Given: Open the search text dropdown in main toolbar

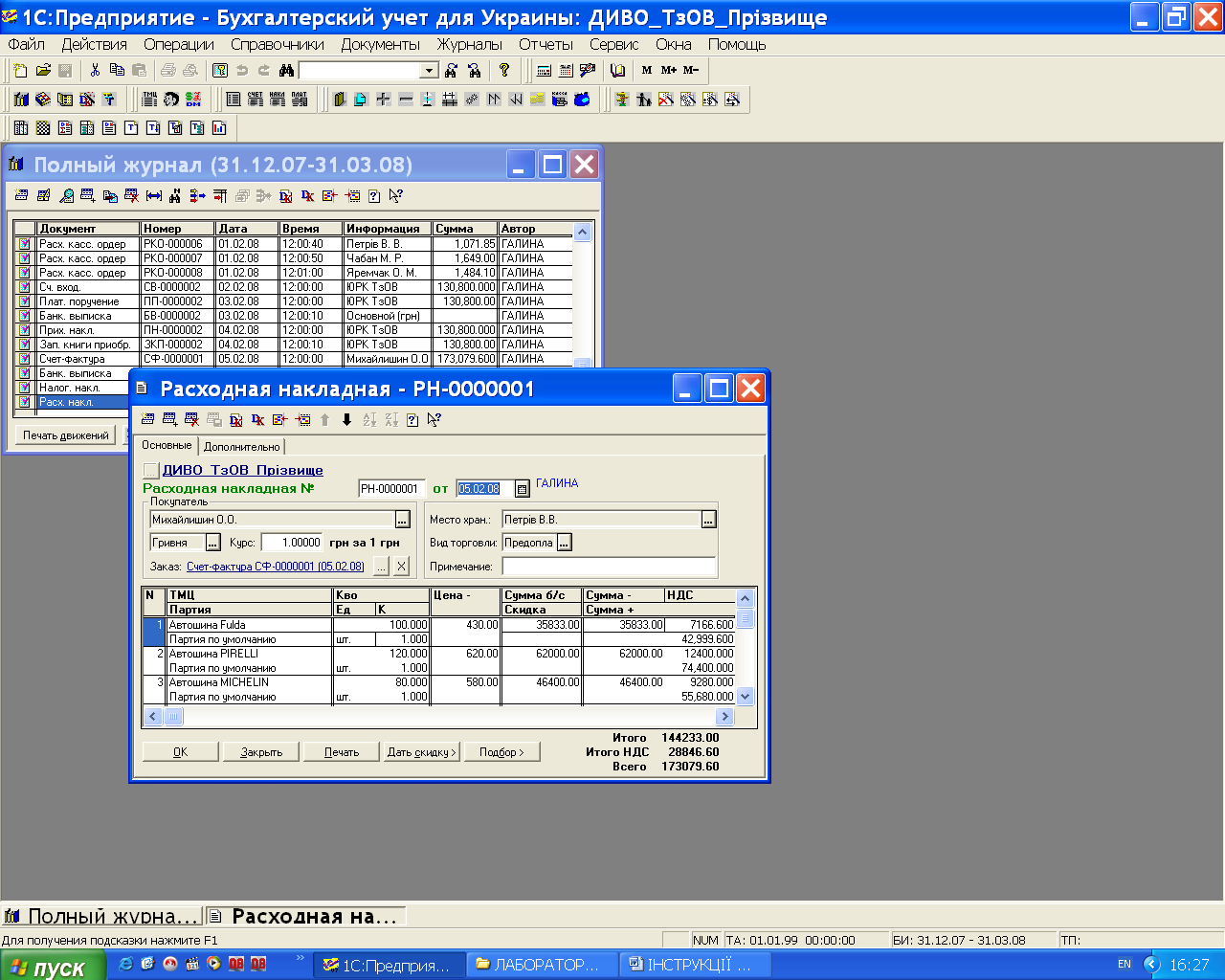Looking at the screenshot, I should coord(430,70).
